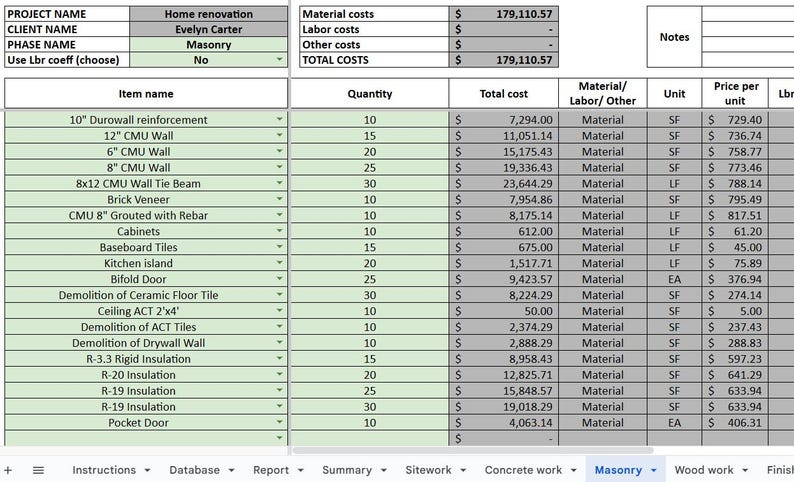This screenshot has height=482, width=794.
Task: Switch to the Wood work sheet tab
Action: pos(704,470)
